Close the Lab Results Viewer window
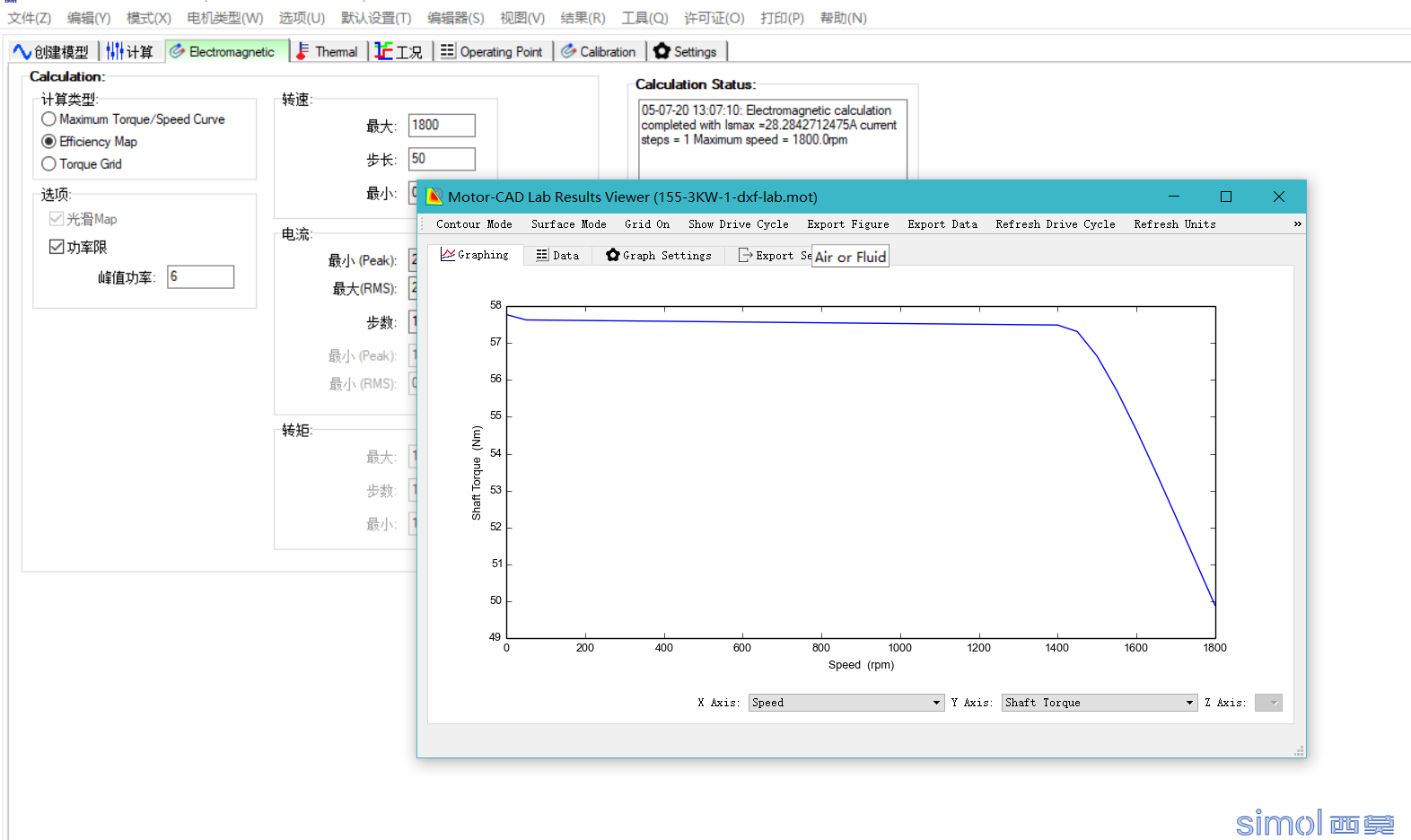The width and height of the screenshot is (1411, 840). (1279, 197)
